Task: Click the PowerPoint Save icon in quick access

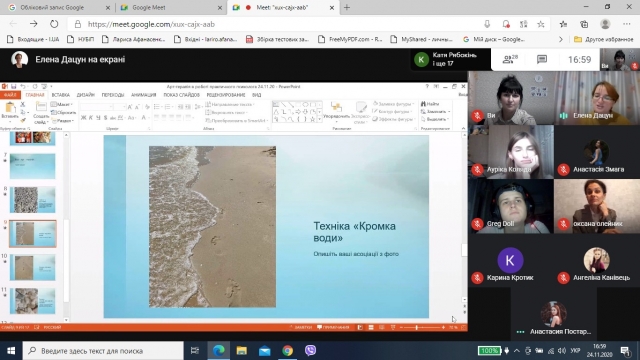Action: 13,87
